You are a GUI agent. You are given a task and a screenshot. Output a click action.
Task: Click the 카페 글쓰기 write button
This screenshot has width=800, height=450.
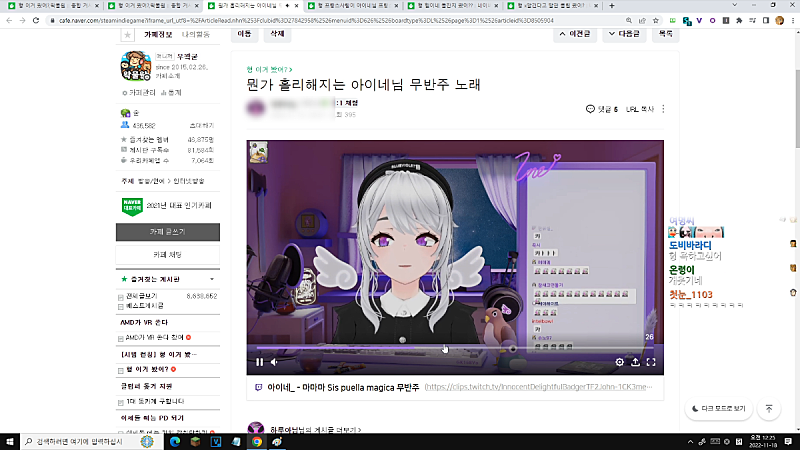(x=168, y=232)
